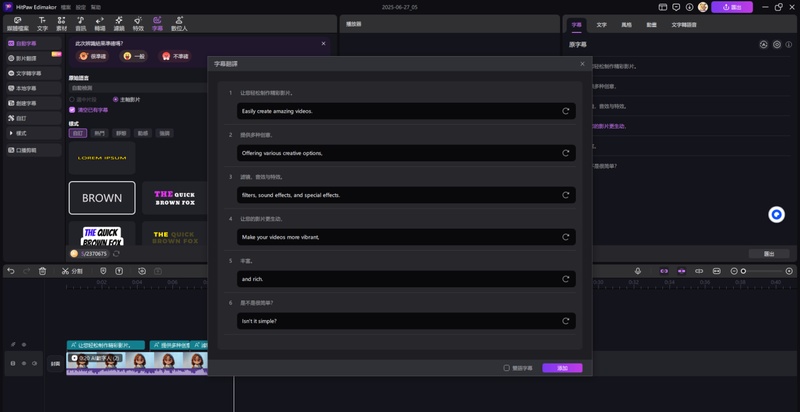Open the 檔案 menu in title bar
The height and width of the screenshot is (412, 800).
pyautogui.click(x=68, y=6)
